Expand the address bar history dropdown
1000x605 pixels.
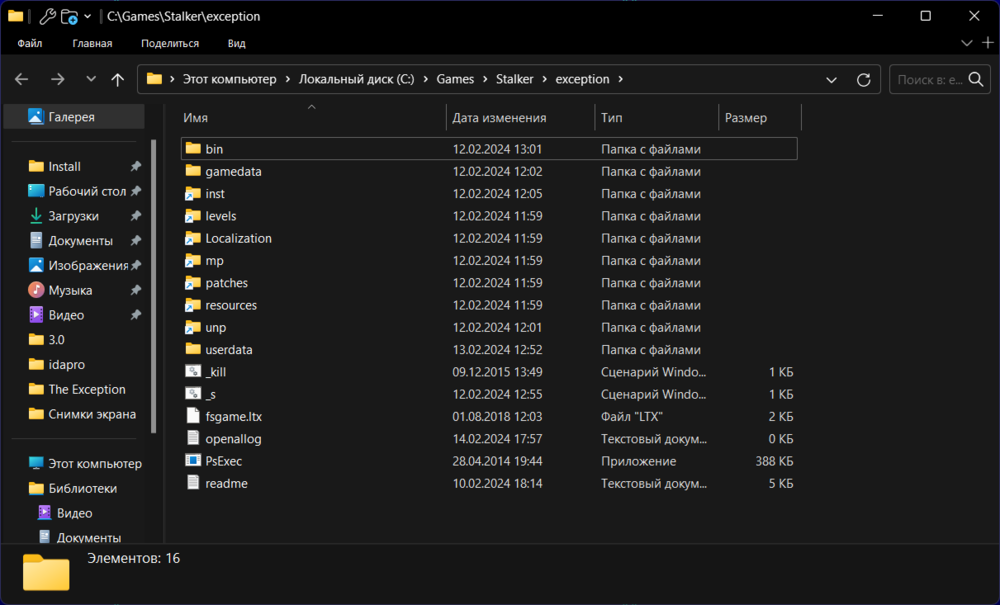click(832, 79)
